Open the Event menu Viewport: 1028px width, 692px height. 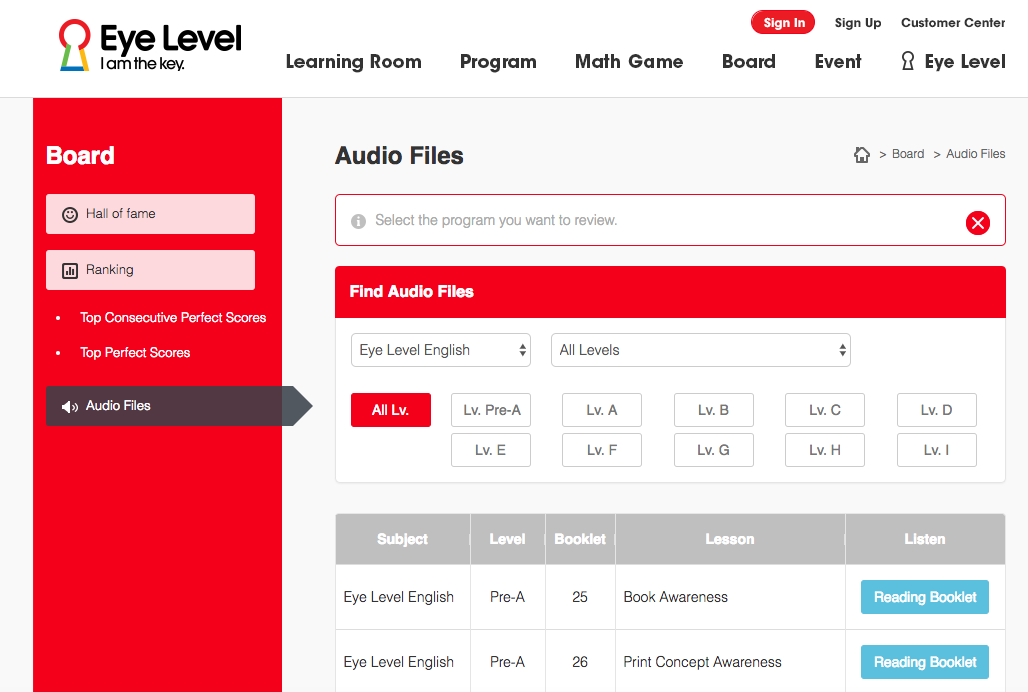[x=838, y=62]
